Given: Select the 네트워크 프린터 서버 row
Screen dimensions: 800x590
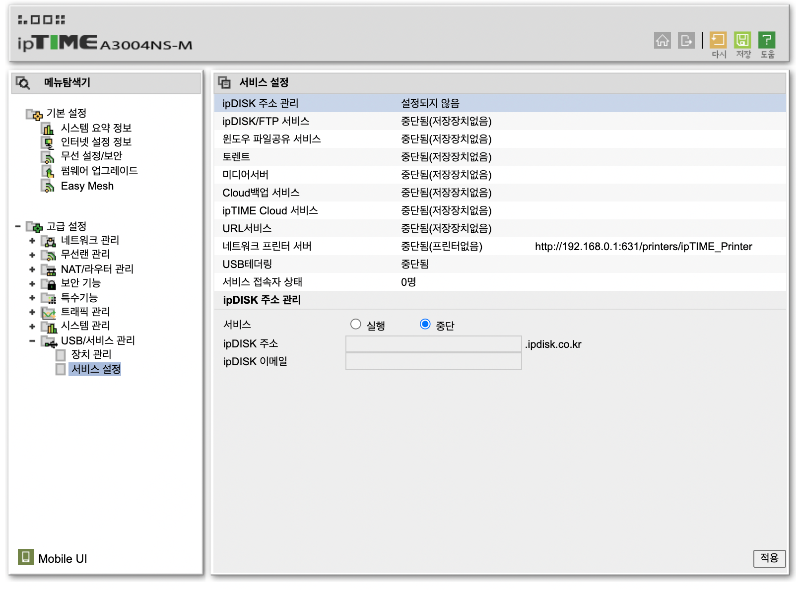Looking at the screenshot, I should (x=500, y=247).
